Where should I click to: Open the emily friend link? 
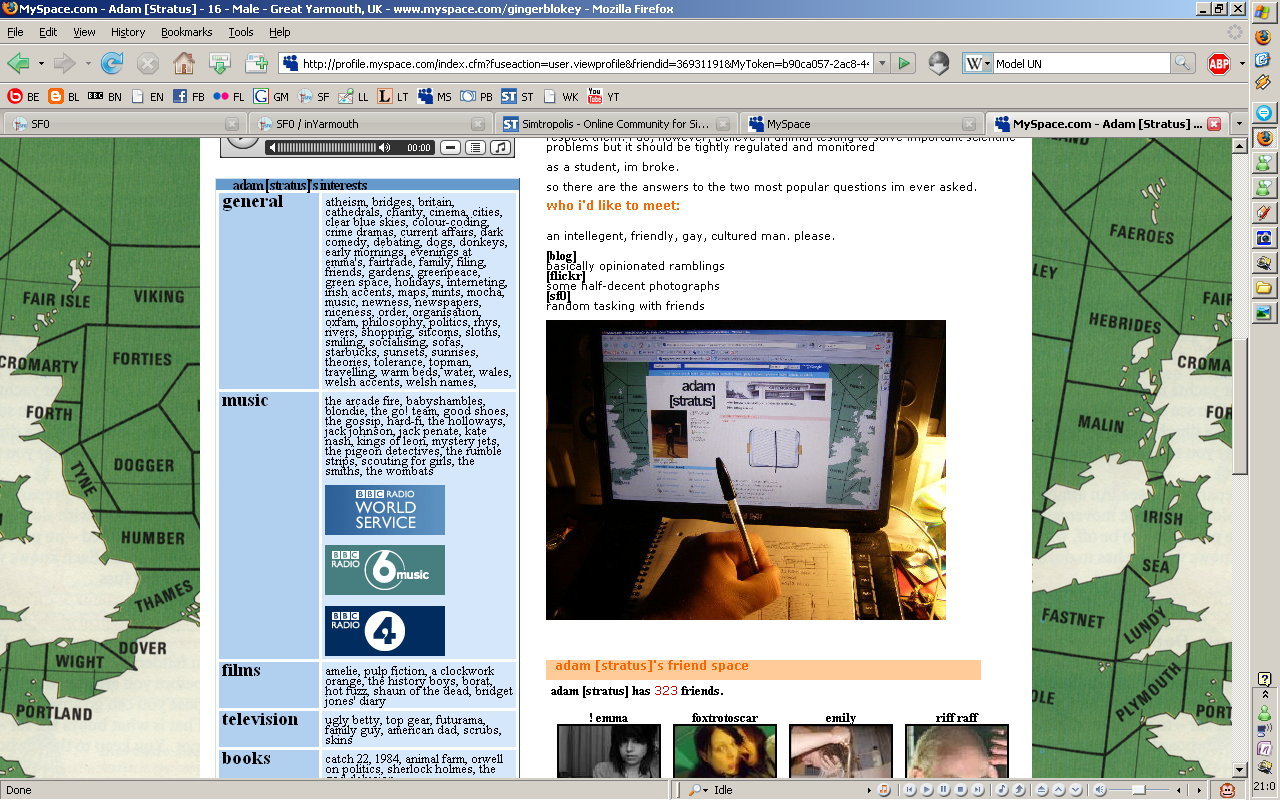841,717
